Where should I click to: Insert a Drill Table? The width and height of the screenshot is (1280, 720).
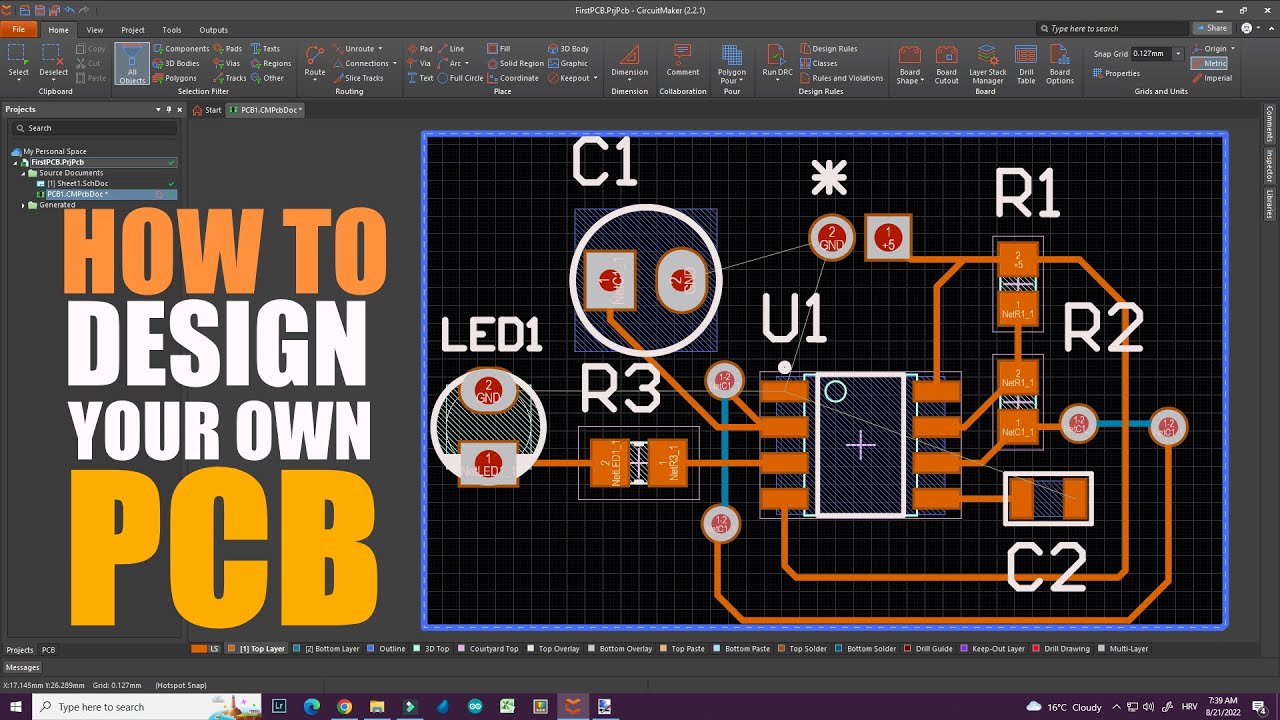click(x=1026, y=64)
